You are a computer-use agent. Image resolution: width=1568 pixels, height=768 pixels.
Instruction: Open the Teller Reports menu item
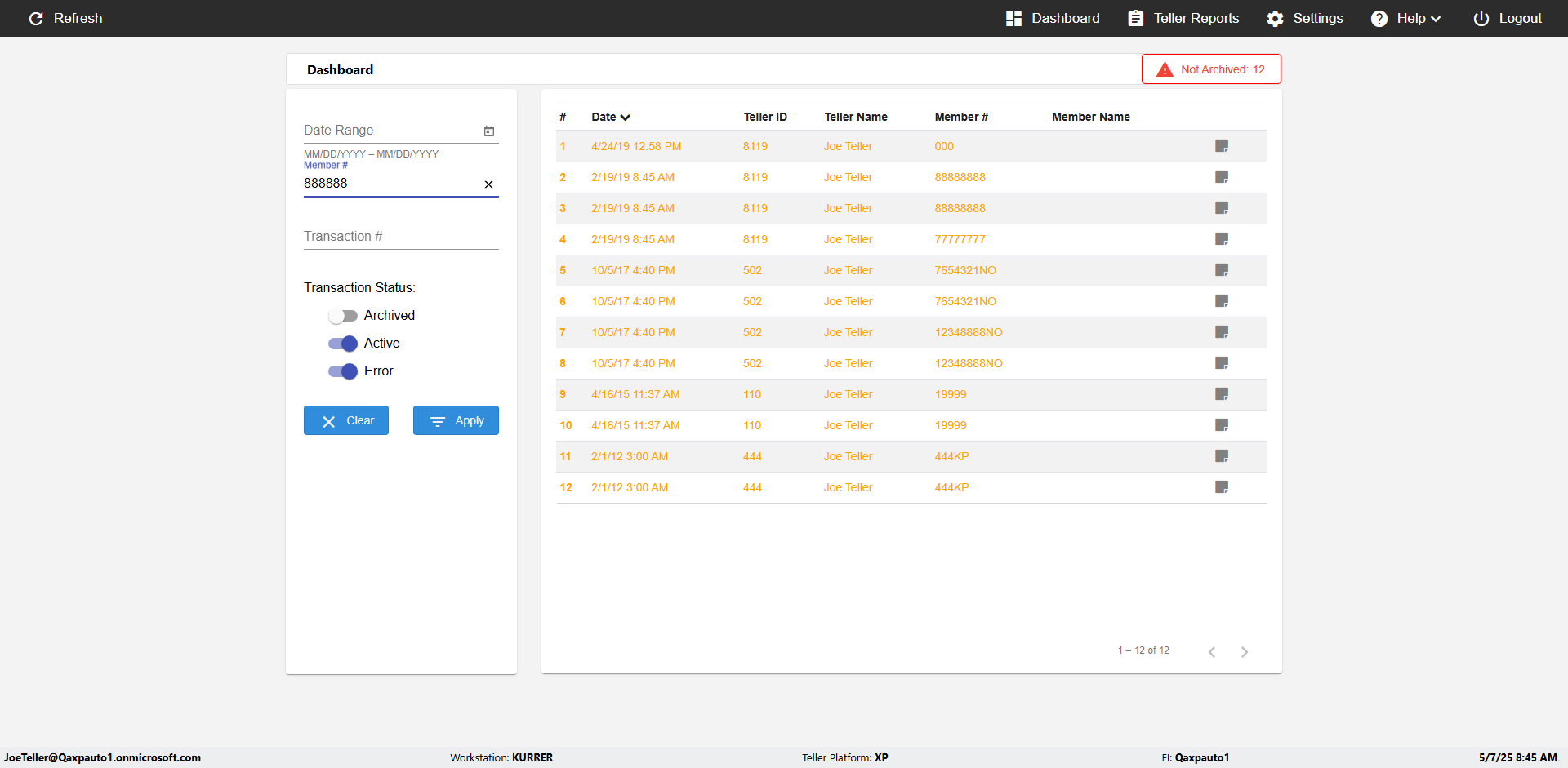point(1183,18)
